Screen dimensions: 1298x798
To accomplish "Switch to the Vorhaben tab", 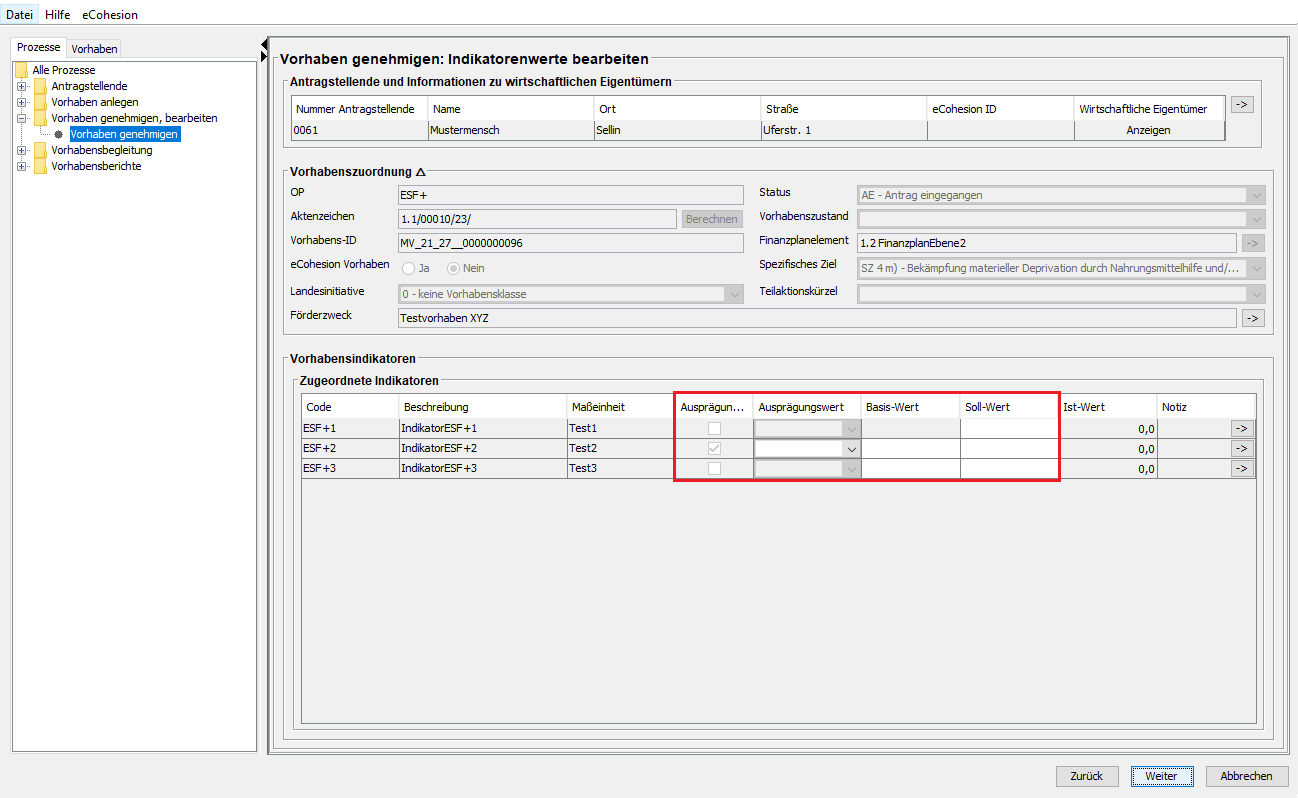I will [x=95, y=48].
